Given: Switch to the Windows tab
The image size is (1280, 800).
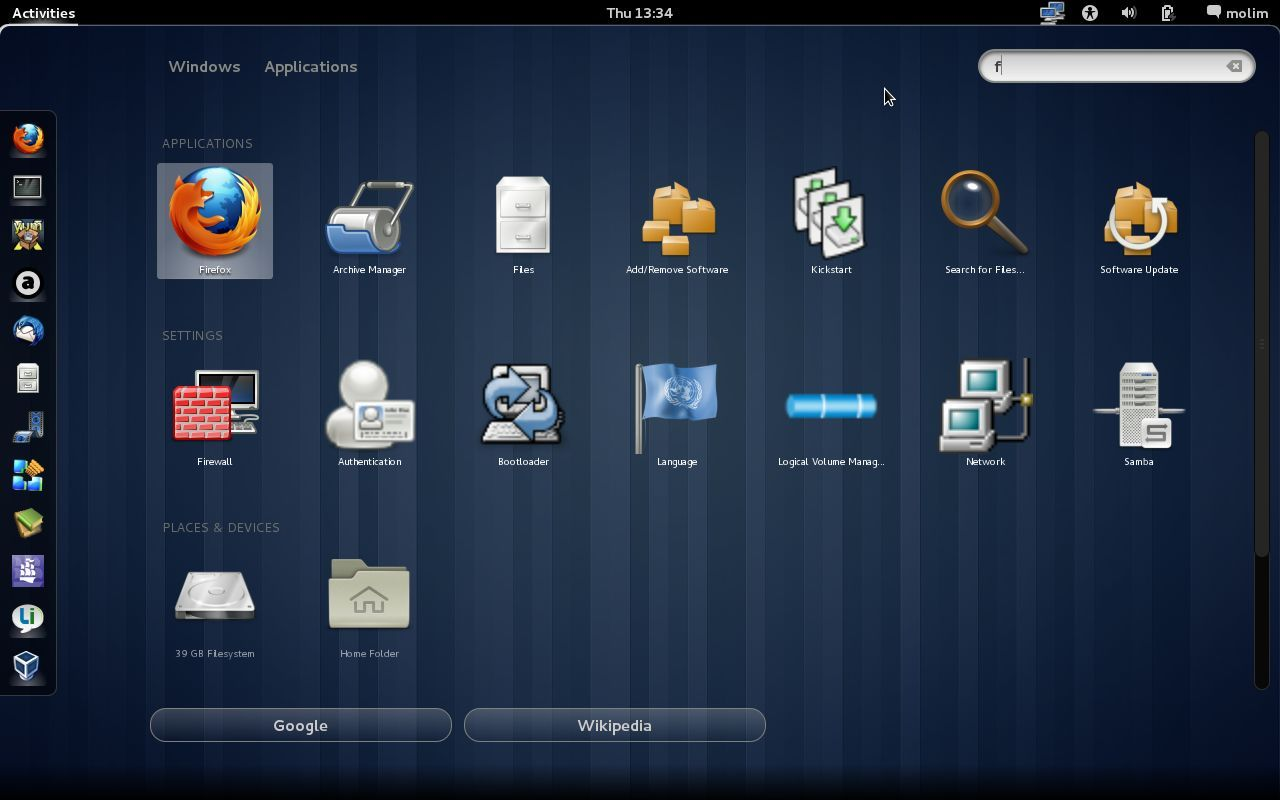Looking at the screenshot, I should pyautogui.click(x=204, y=66).
